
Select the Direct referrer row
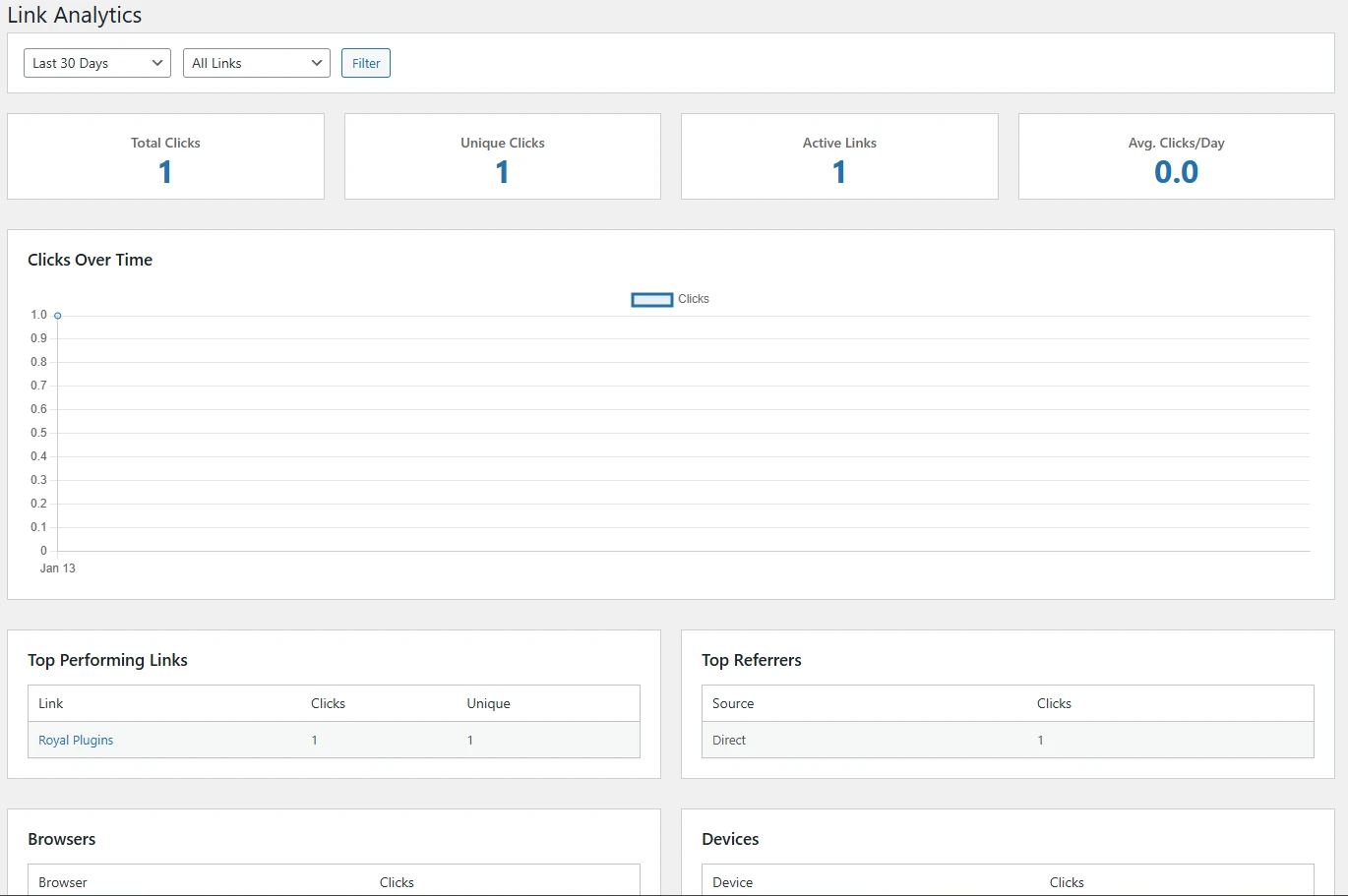728,740
